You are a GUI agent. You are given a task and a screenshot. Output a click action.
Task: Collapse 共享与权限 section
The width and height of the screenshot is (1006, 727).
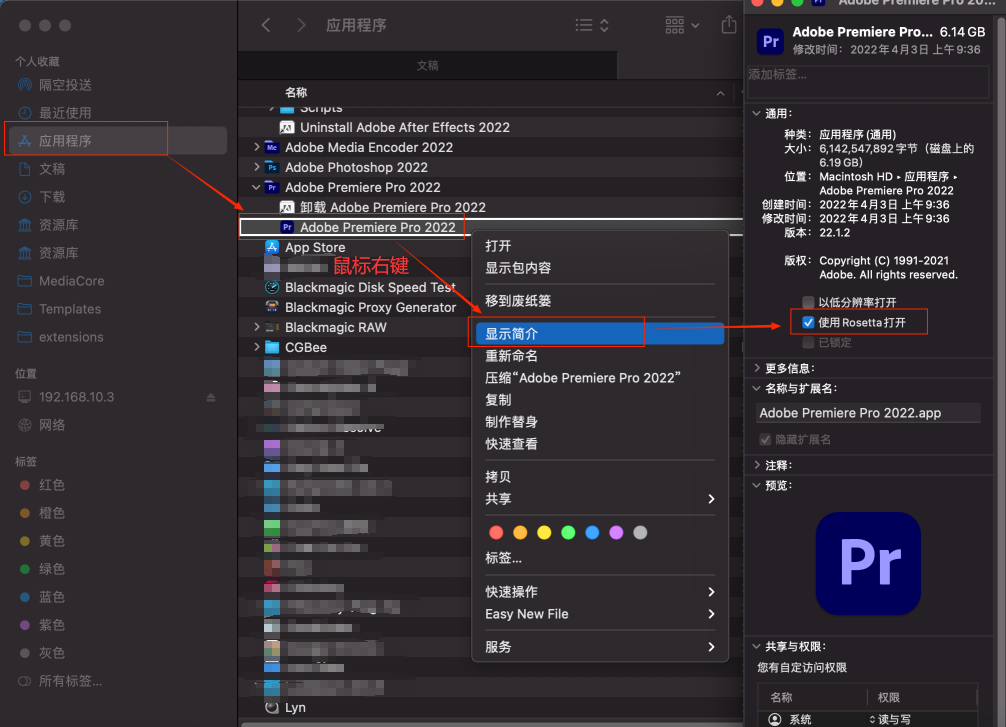pos(756,646)
